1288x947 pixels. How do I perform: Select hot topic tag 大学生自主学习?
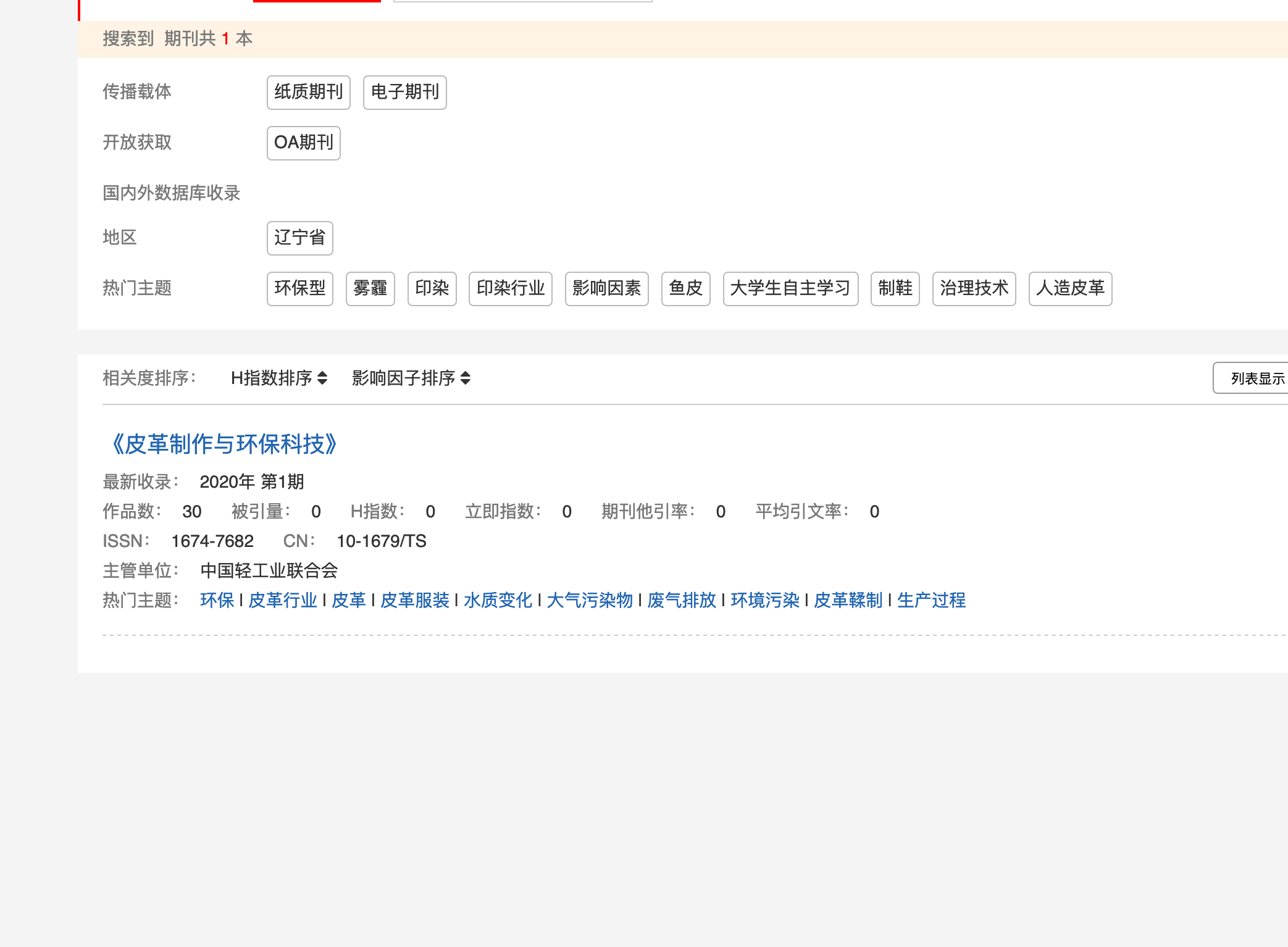pyautogui.click(x=791, y=289)
